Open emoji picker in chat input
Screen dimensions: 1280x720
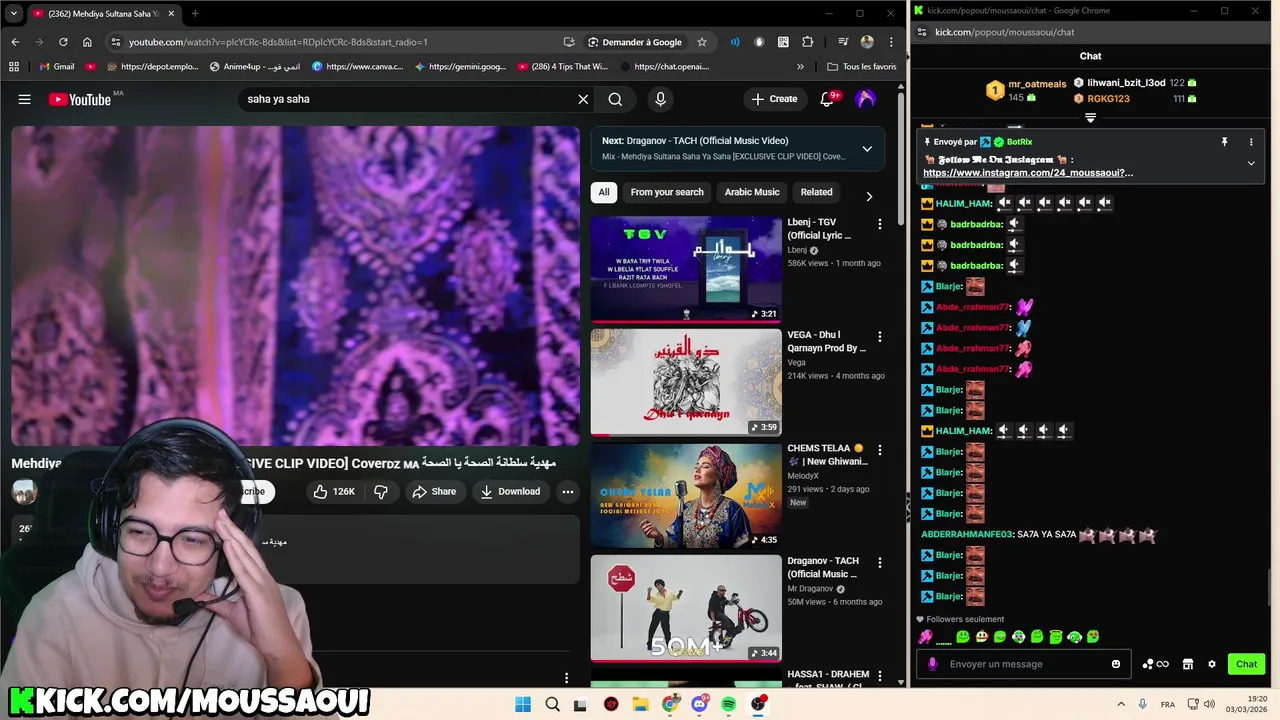(x=1116, y=664)
